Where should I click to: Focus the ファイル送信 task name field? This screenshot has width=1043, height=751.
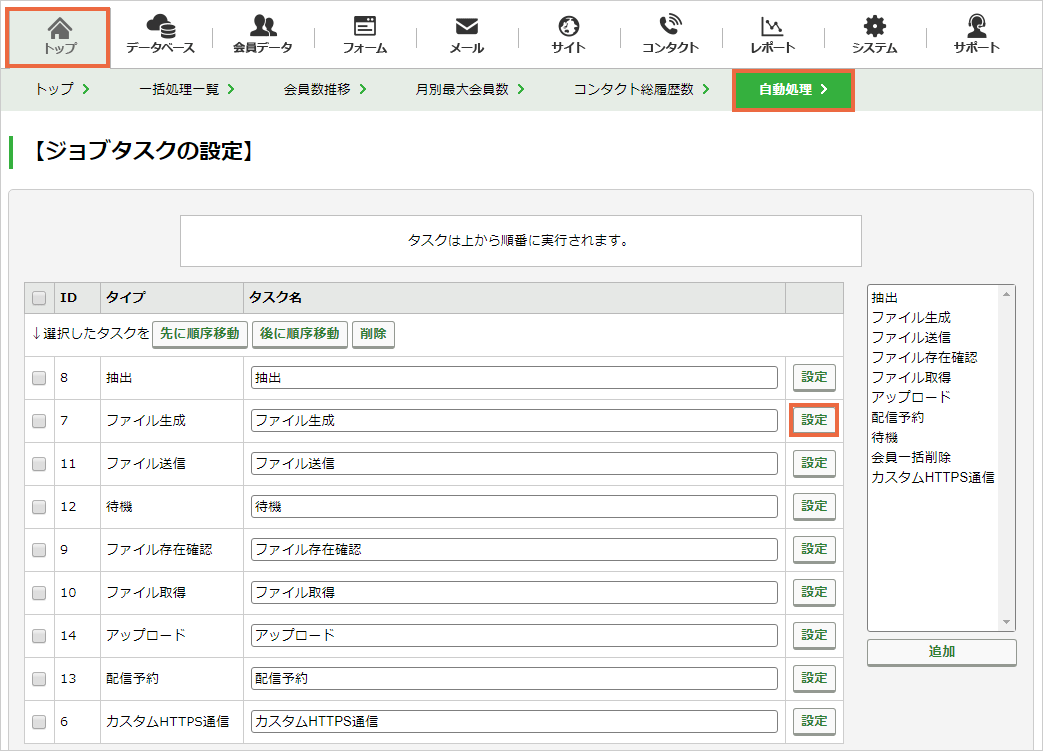tap(514, 463)
